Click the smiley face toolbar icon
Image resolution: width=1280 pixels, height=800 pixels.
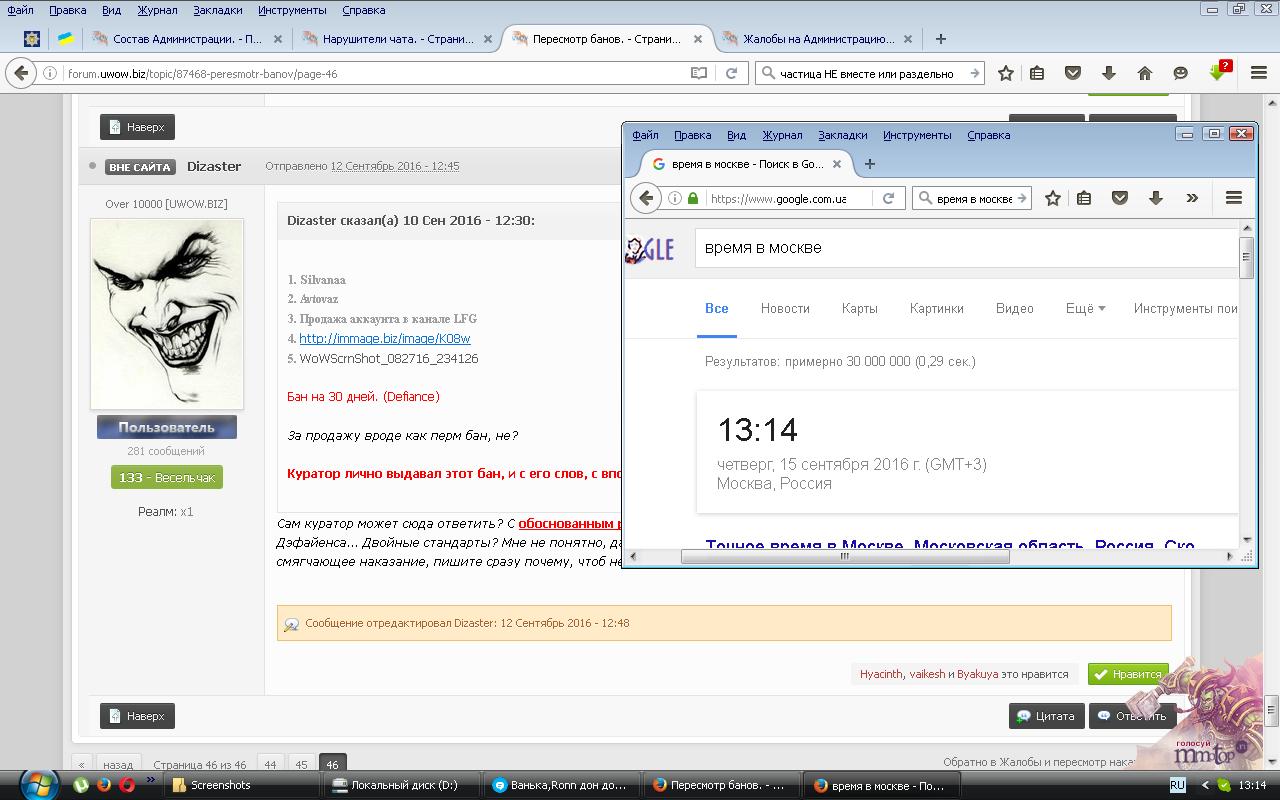(1181, 73)
